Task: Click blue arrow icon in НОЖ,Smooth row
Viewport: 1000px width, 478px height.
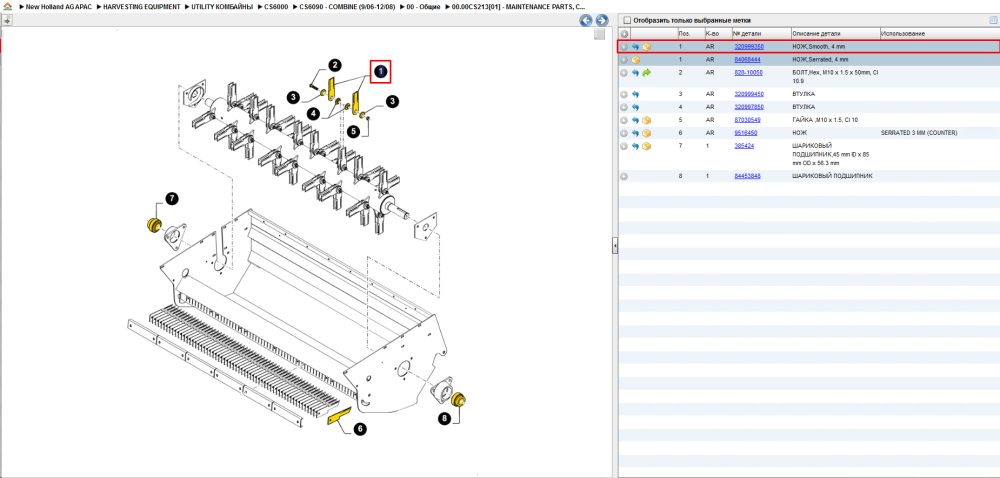Action: tap(636, 47)
